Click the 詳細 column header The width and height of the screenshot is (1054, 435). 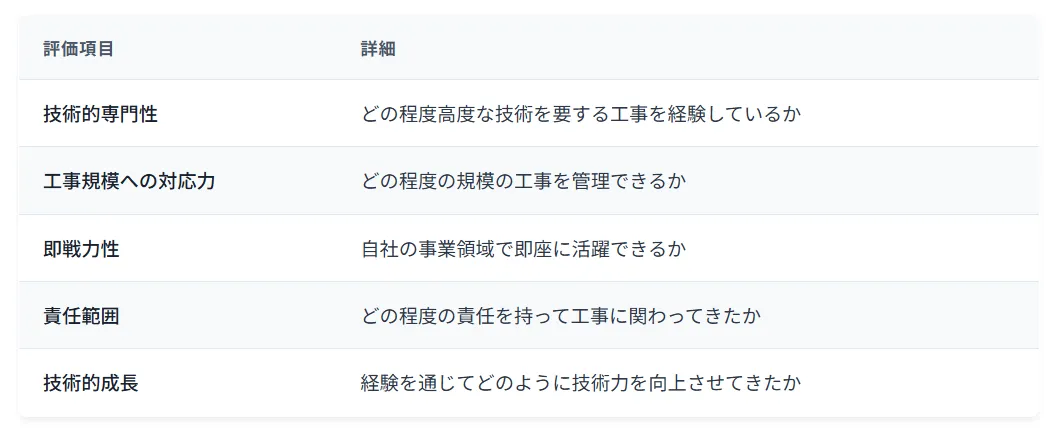(378, 48)
